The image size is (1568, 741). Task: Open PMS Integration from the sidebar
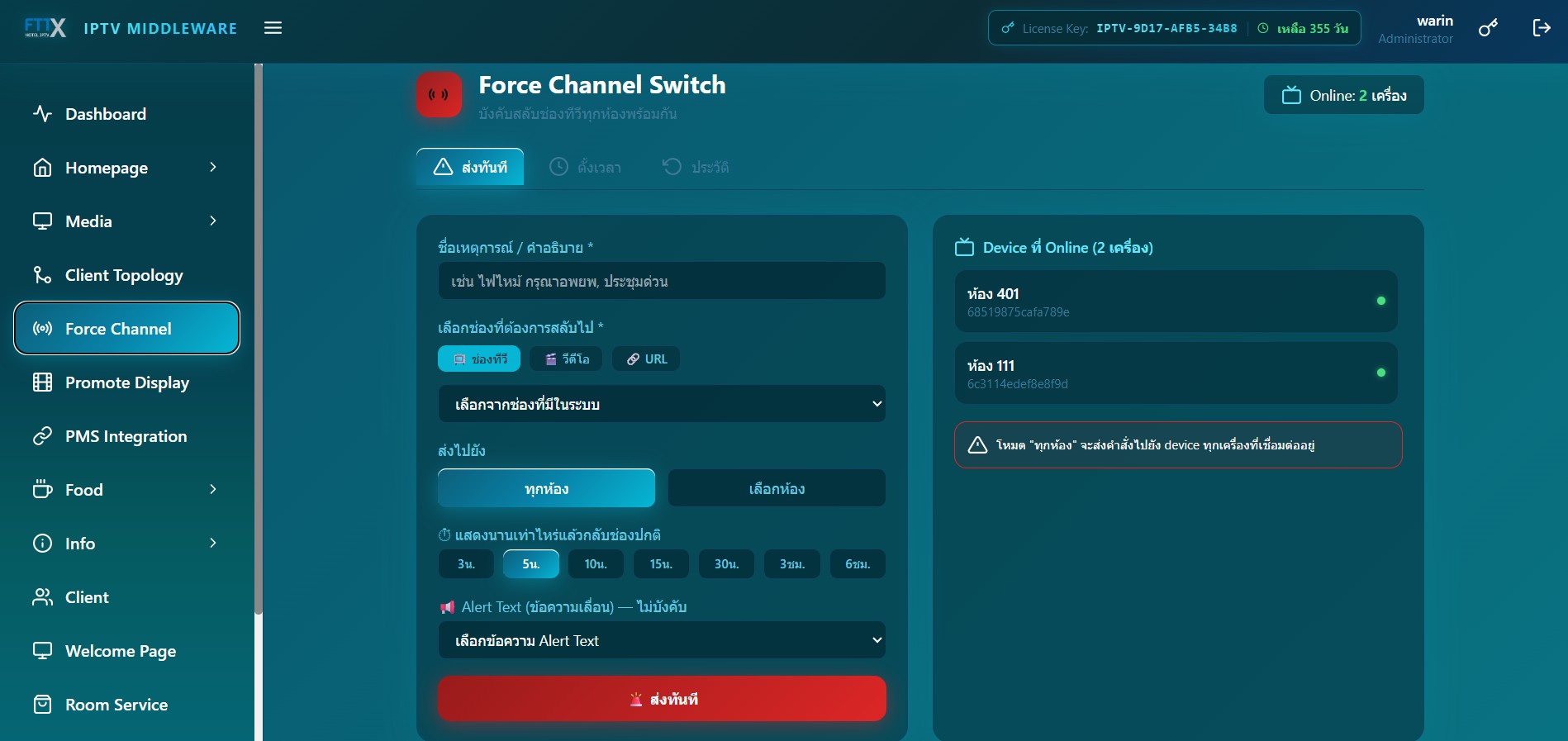pyautogui.click(x=126, y=436)
